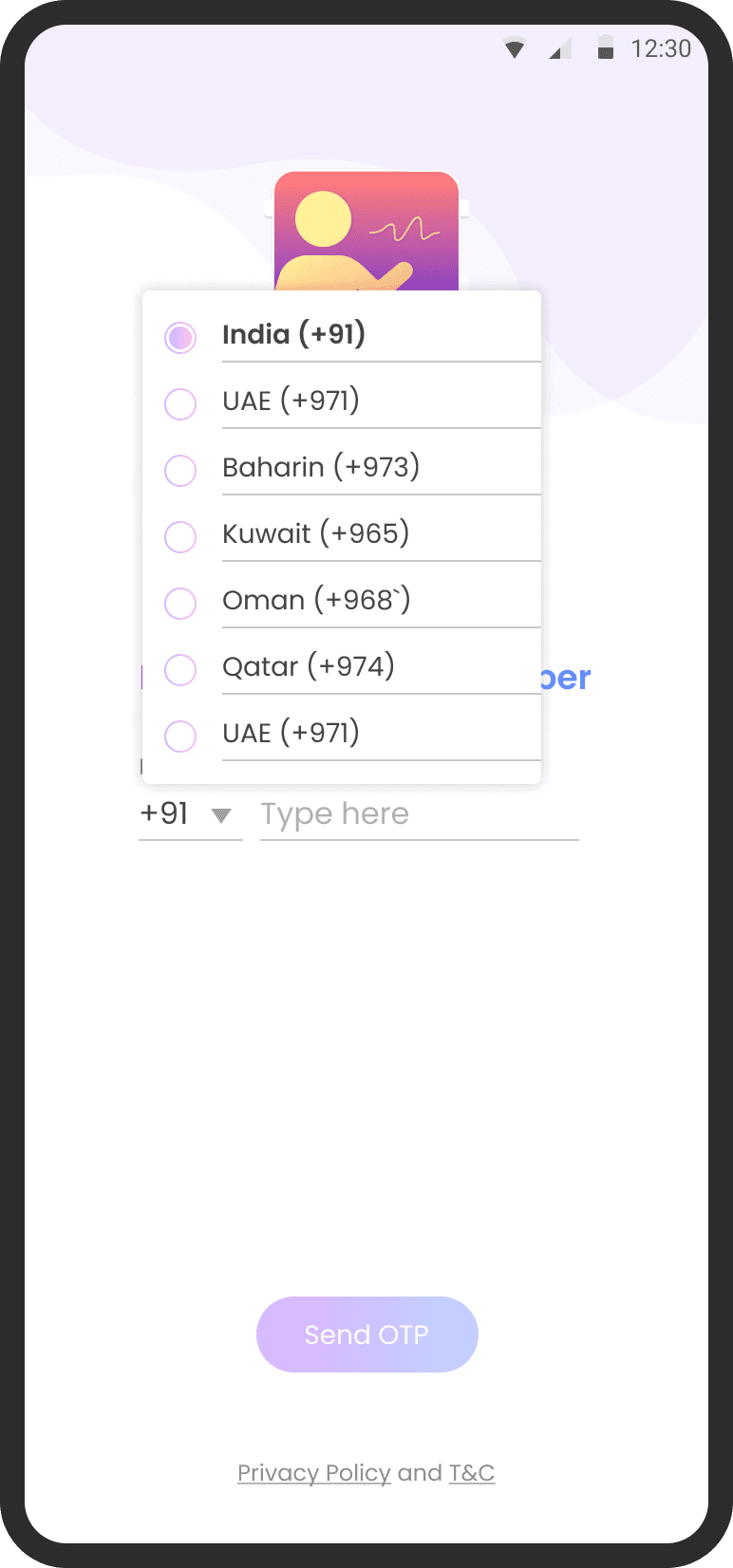The image size is (733, 1568).
Task: Choose the Qatar (+974) list entry
Action: 342,666
